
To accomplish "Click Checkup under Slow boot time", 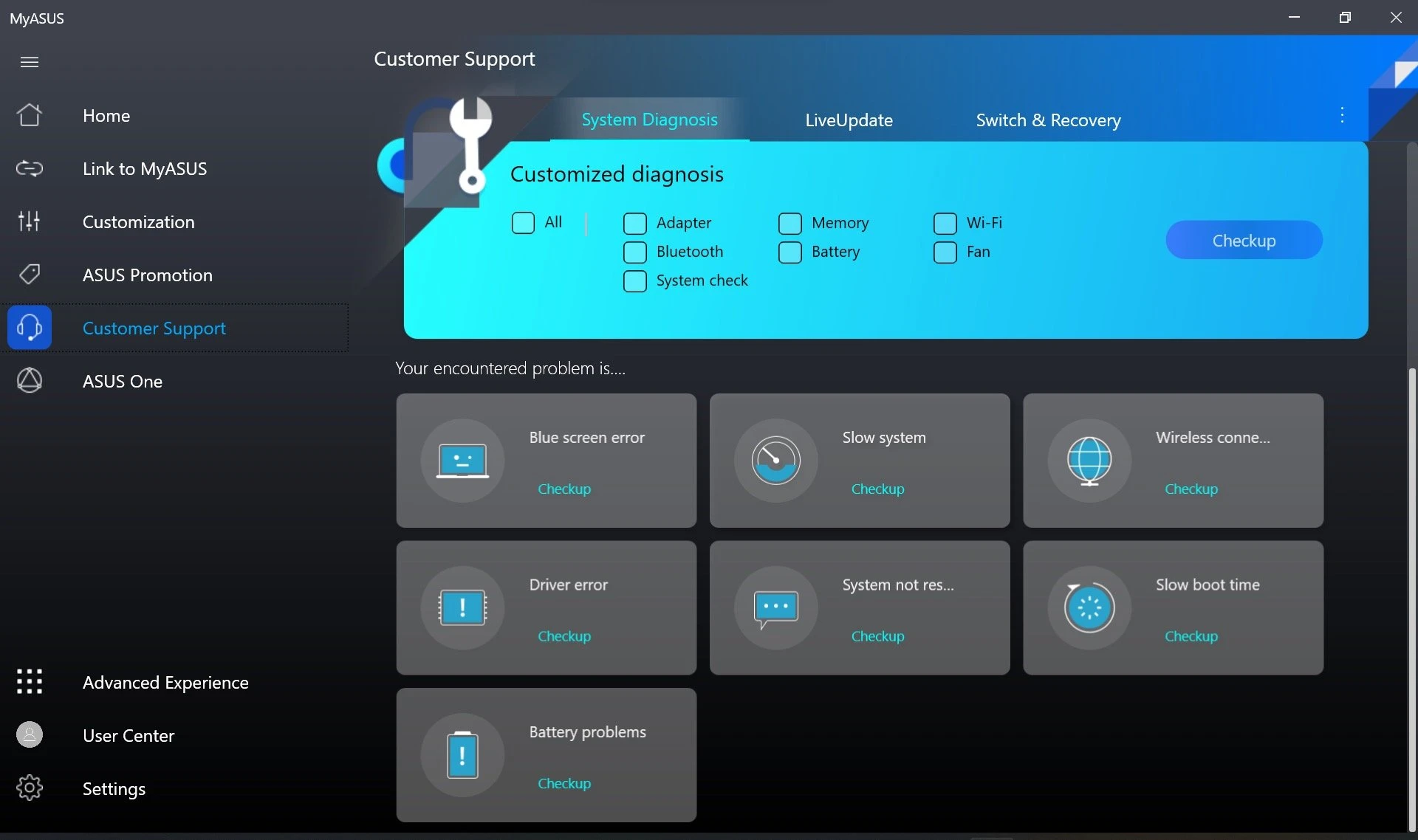I will [1191, 636].
